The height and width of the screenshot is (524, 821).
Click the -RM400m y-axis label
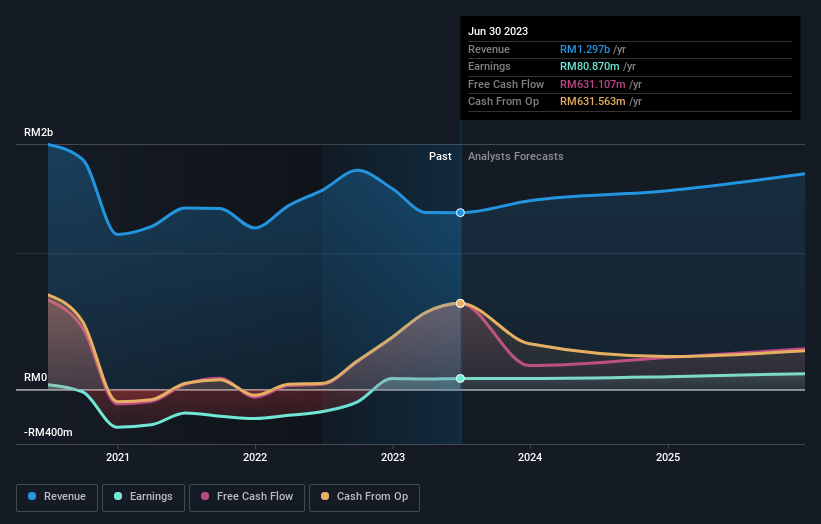tap(48, 432)
